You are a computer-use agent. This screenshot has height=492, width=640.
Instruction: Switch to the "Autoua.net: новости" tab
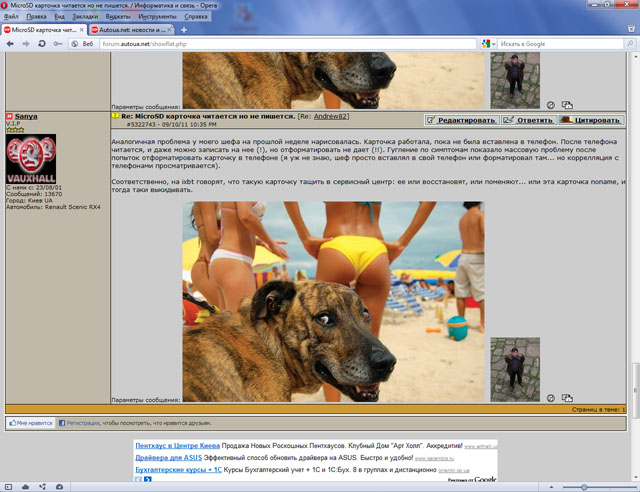tap(135, 30)
